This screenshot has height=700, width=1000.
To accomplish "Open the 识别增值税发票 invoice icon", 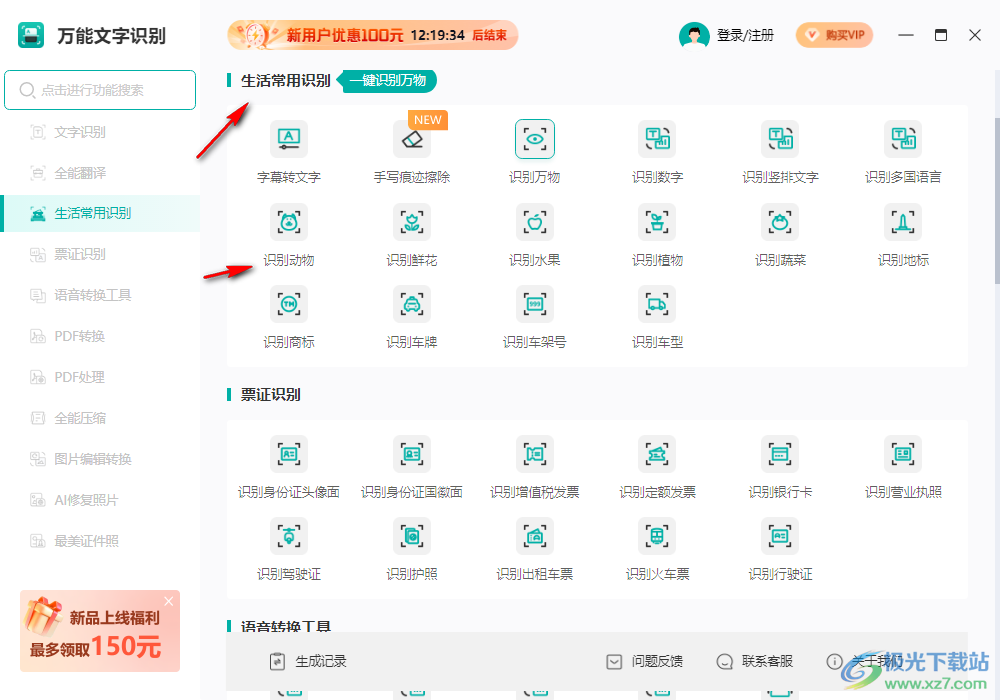I will point(534,454).
